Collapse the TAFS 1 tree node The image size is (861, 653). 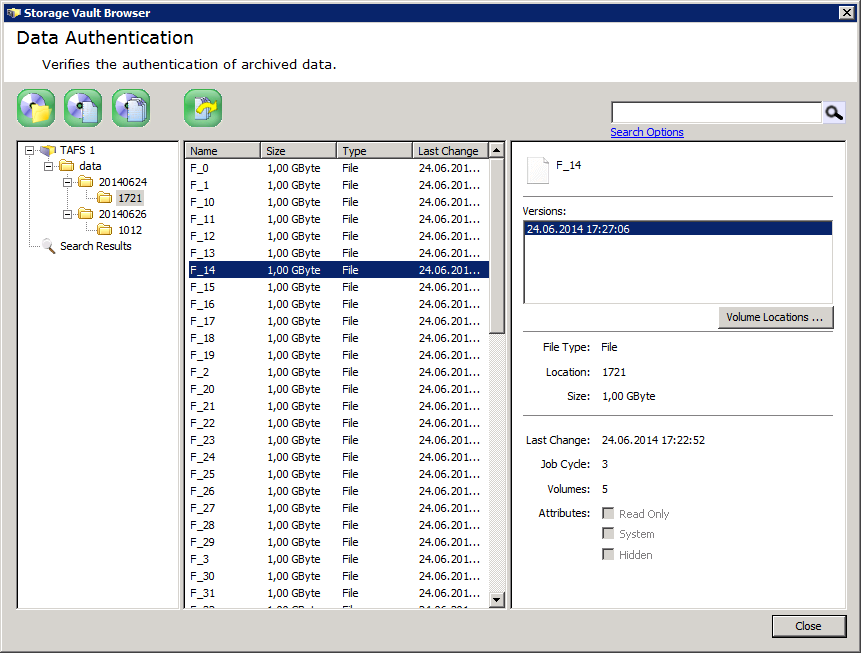[x=29, y=150]
